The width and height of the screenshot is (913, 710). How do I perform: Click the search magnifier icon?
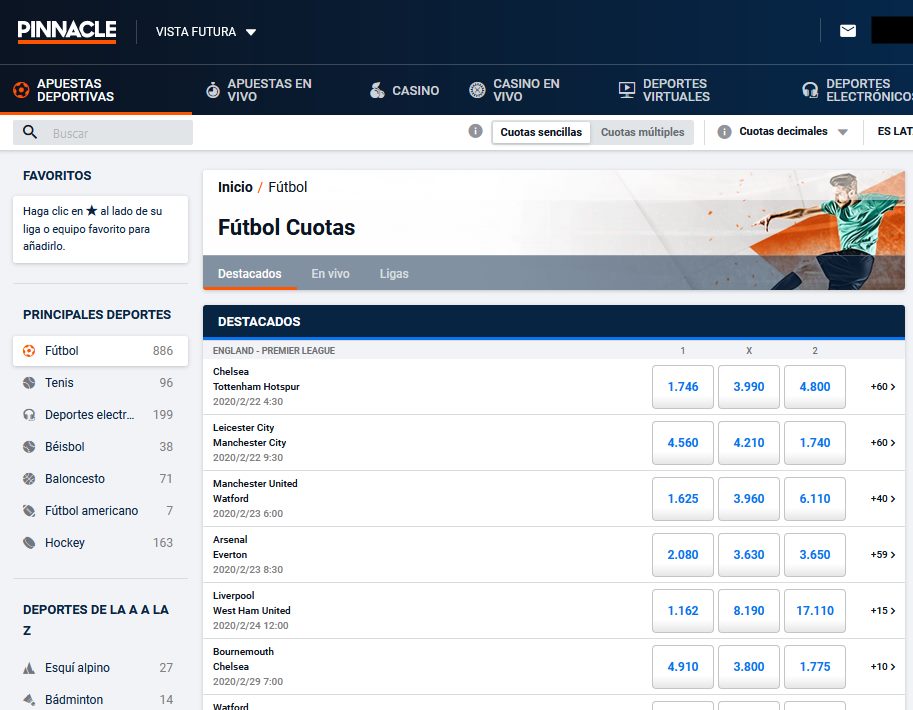[30, 132]
